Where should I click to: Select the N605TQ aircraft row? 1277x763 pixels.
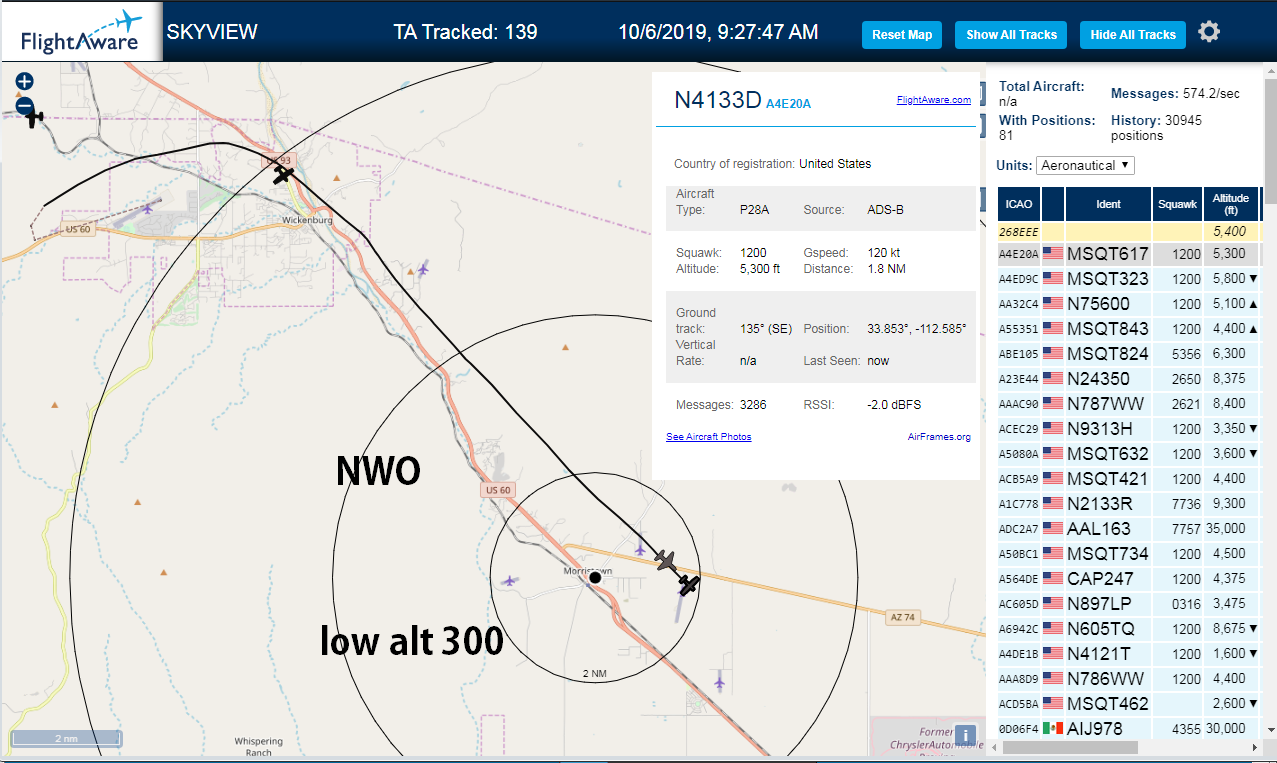pyautogui.click(x=1128, y=629)
